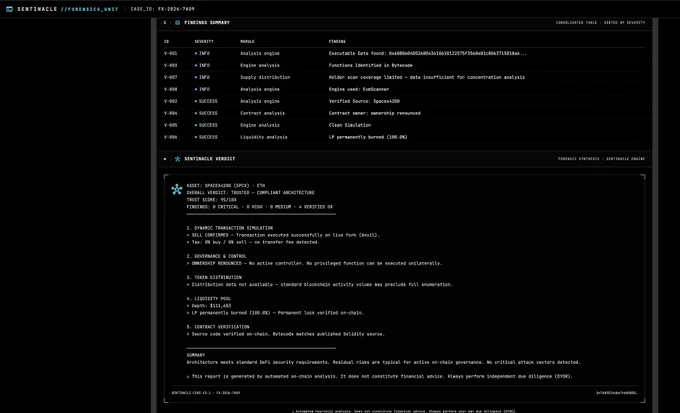
Task: Click the SUCCESS severity badge of V-006
Action: click(x=206, y=137)
